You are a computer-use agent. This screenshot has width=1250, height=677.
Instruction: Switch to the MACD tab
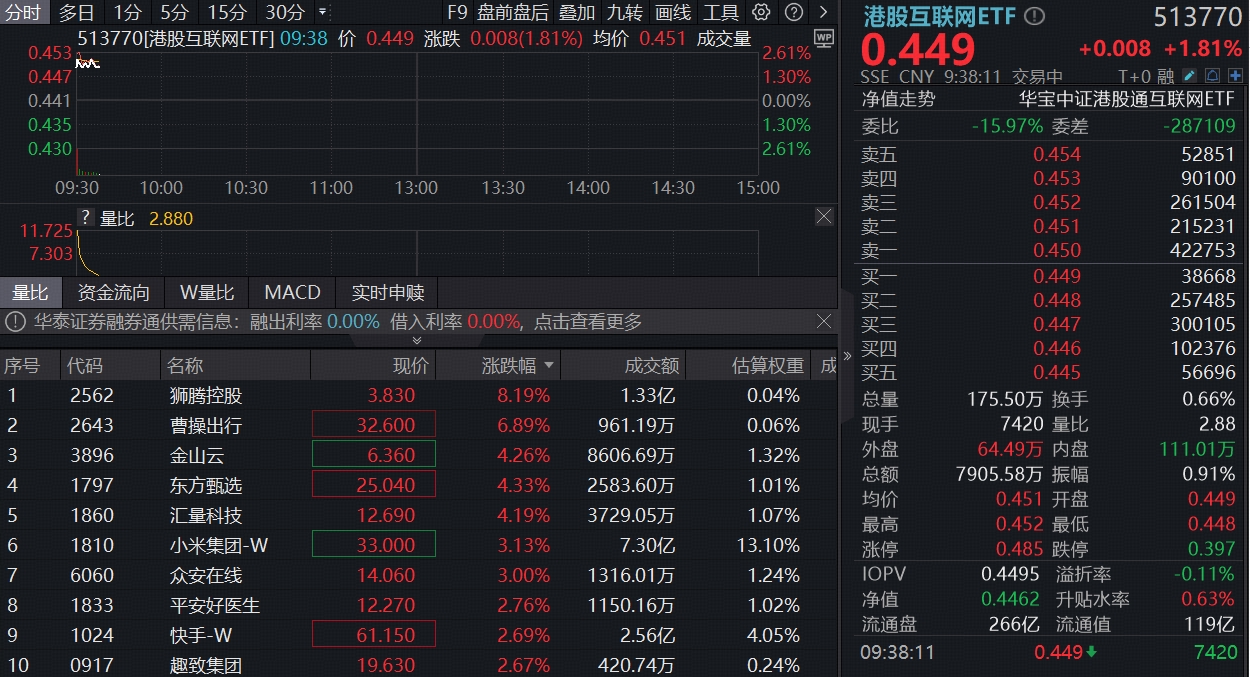pos(291,293)
